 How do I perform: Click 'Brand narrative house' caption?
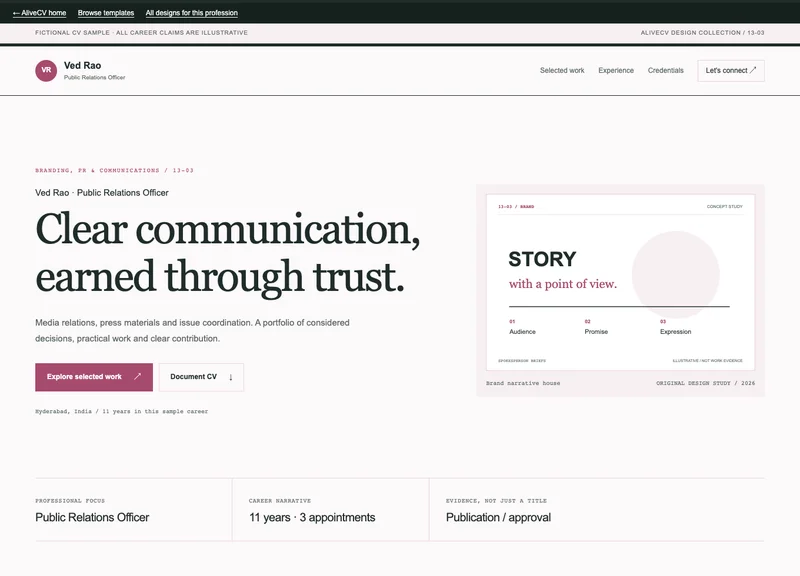pos(522,383)
